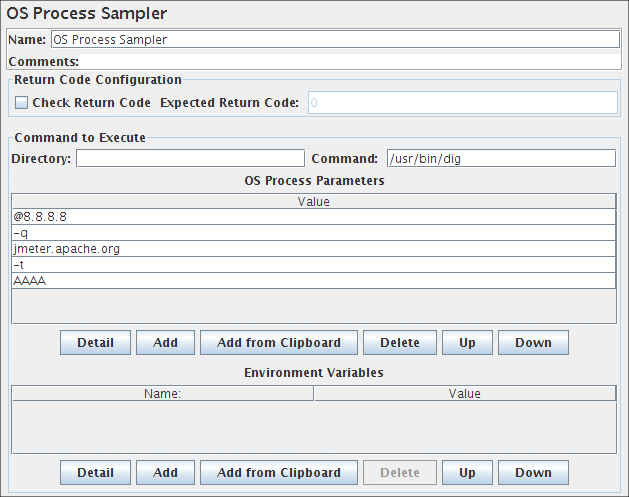
Task: Click the Value column header in parameters
Action: 313,202
